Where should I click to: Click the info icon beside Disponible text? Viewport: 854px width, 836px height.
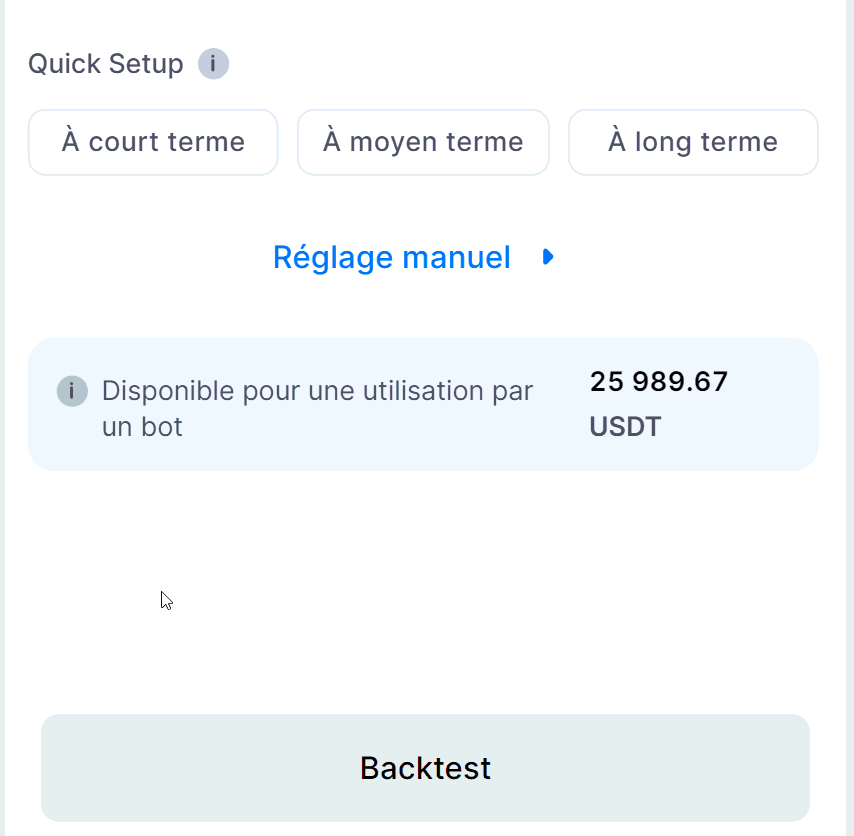tap(72, 391)
